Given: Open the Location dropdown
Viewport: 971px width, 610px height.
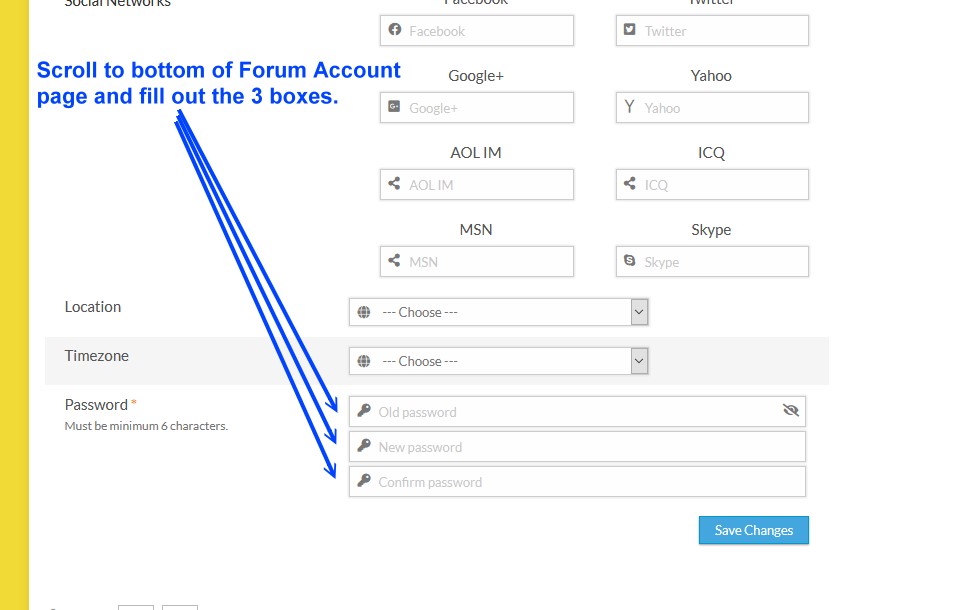Looking at the screenshot, I should (498, 312).
